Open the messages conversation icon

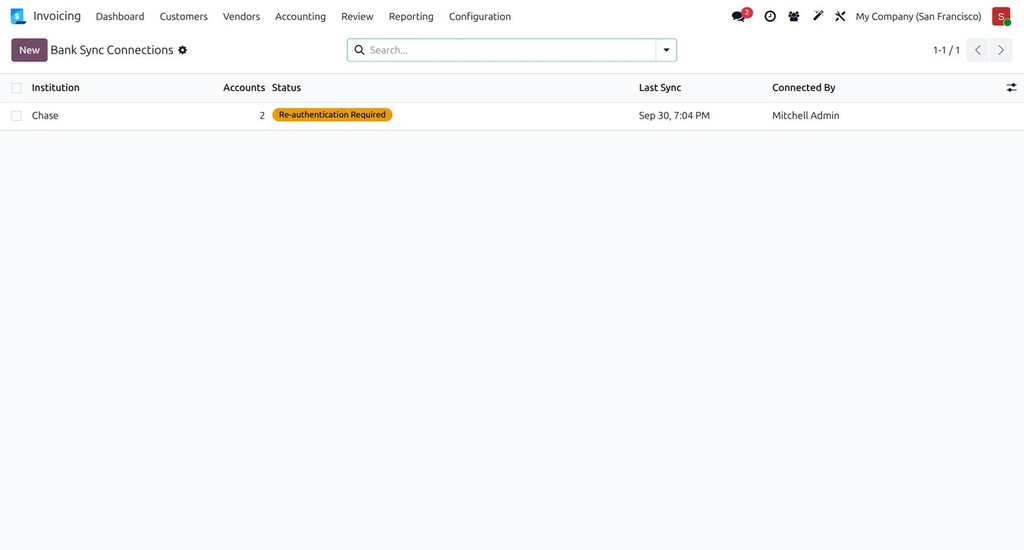pyautogui.click(x=739, y=16)
